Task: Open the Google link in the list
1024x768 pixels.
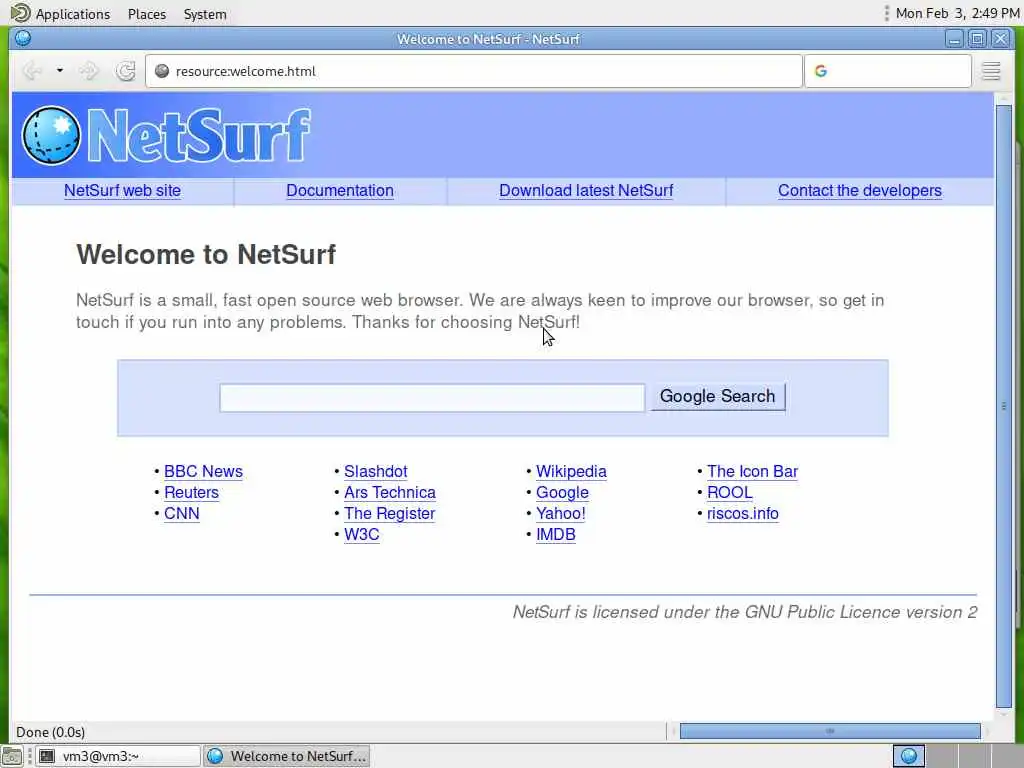Action: (562, 492)
